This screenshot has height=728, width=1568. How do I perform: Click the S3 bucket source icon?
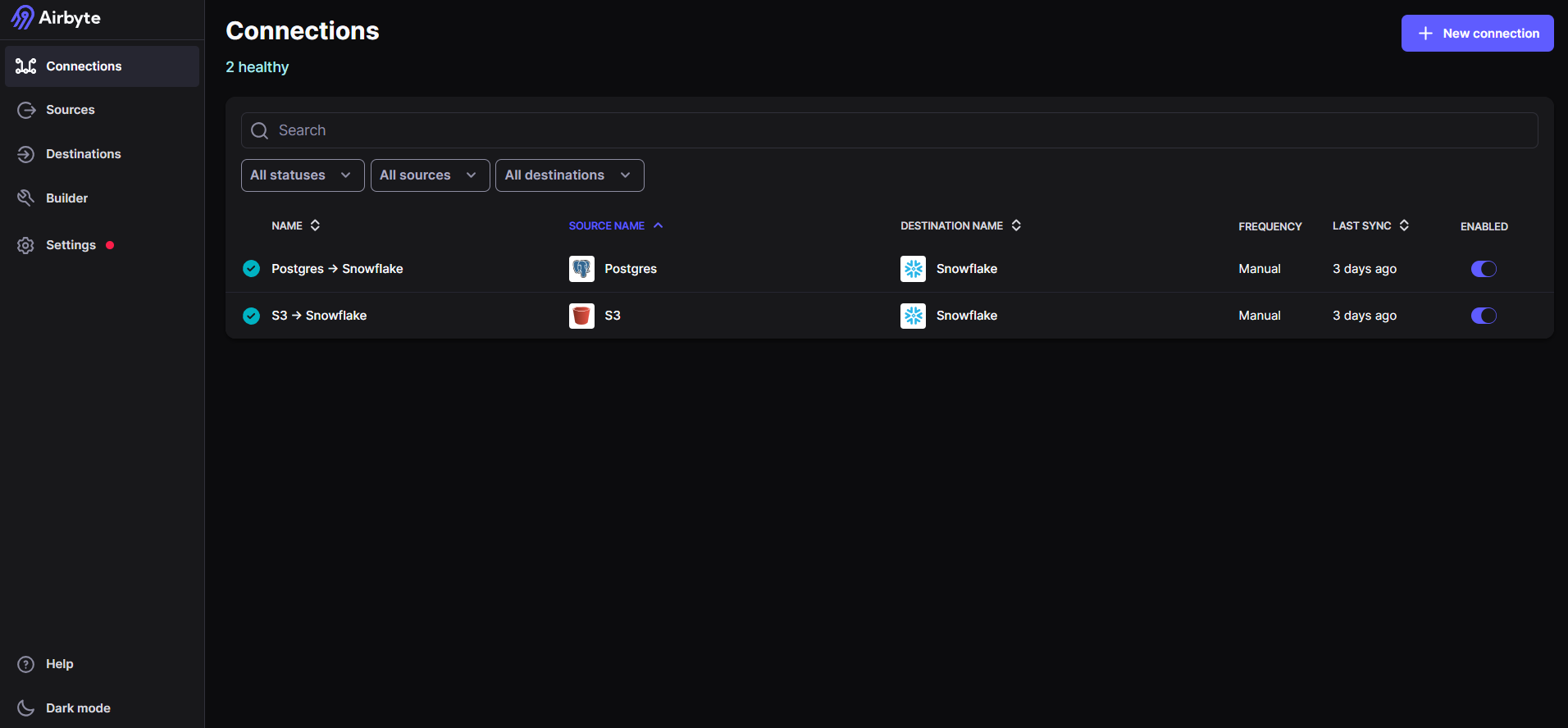(581, 316)
